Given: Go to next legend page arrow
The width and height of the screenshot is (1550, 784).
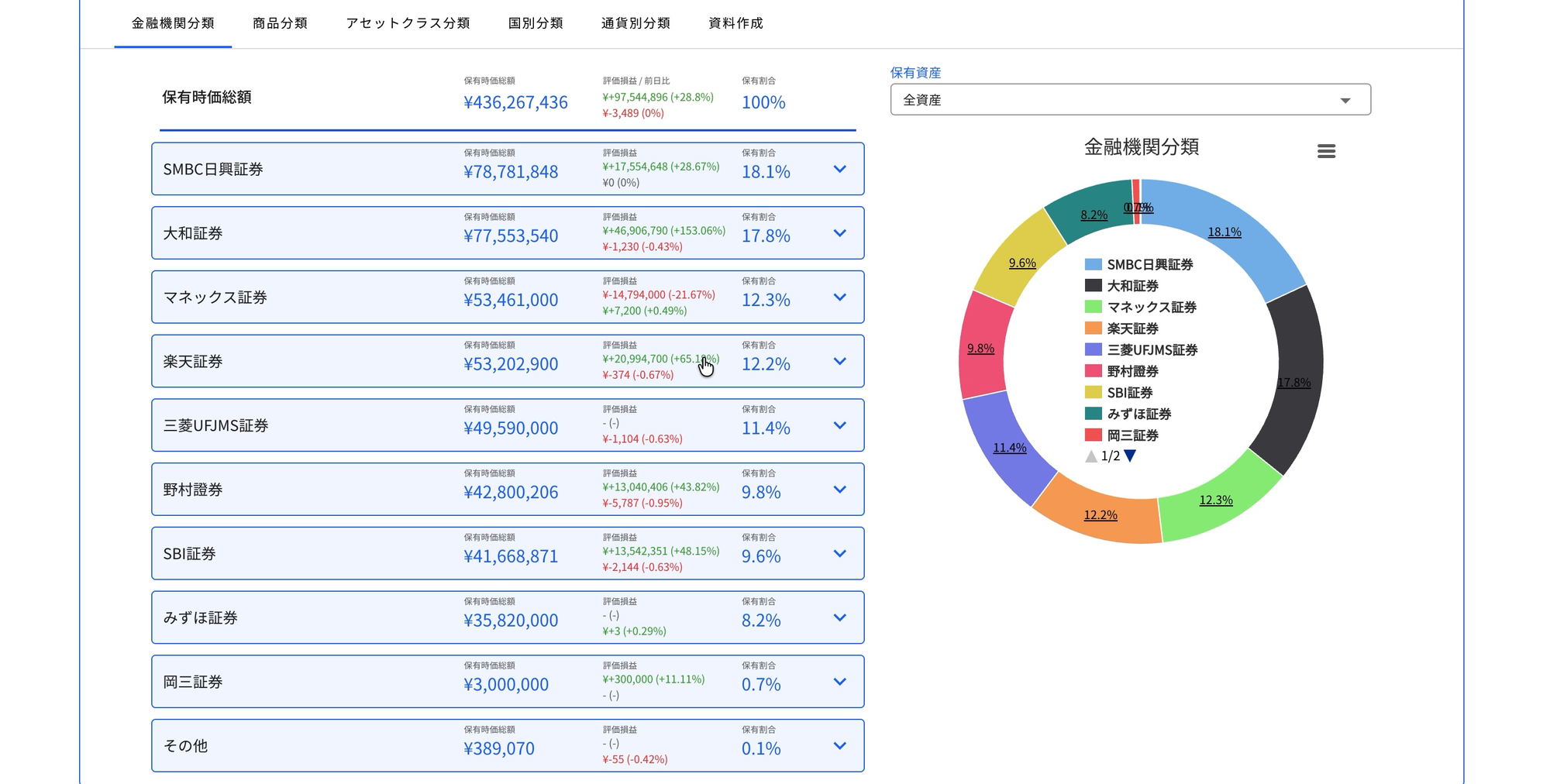Looking at the screenshot, I should (1130, 456).
